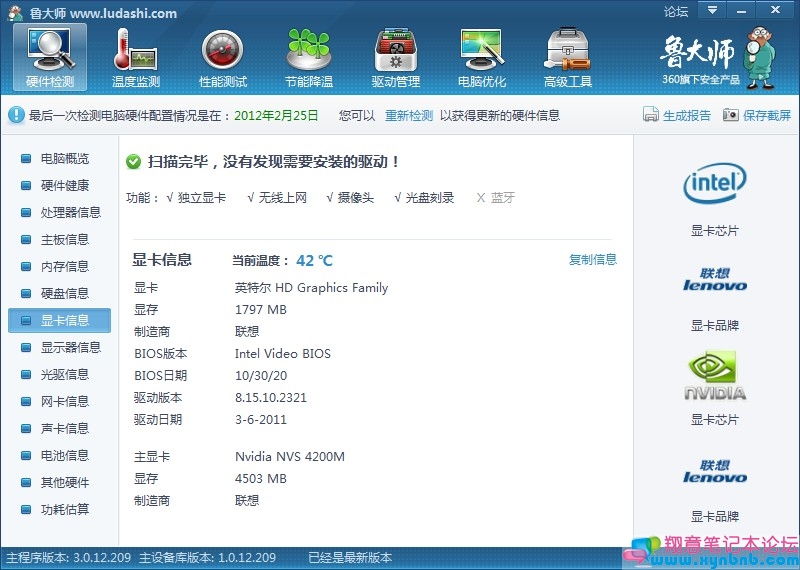This screenshot has height=570, width=800.
Task: Click the 鲁大师 app icon in title bar
Action: pyautogui.click(x=15, y=13)
